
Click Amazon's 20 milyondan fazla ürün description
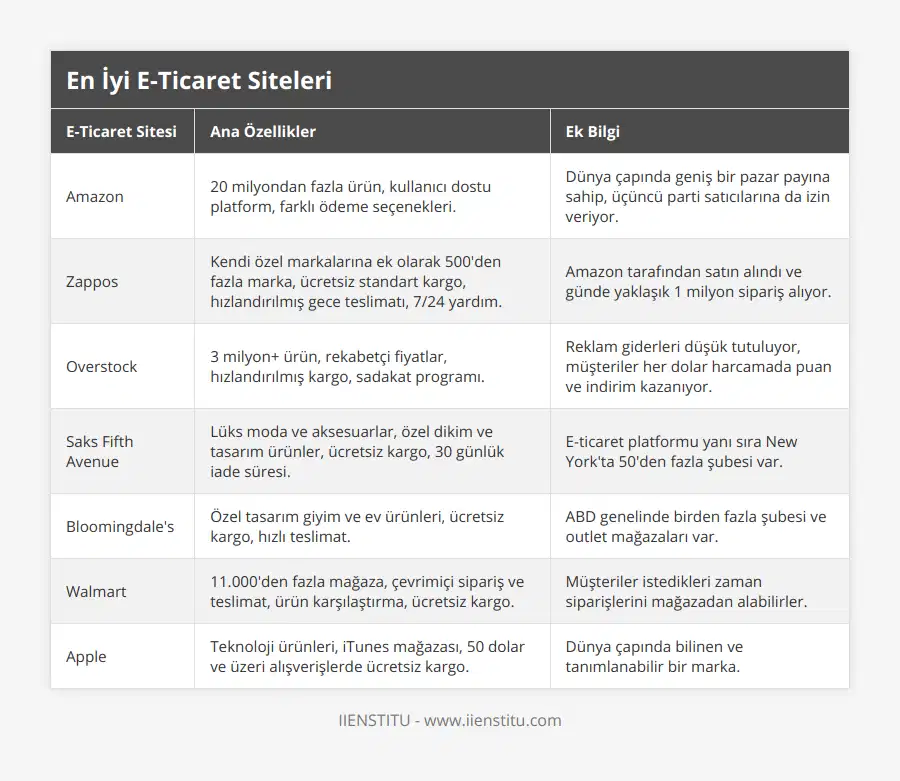[x=350, y=197]
